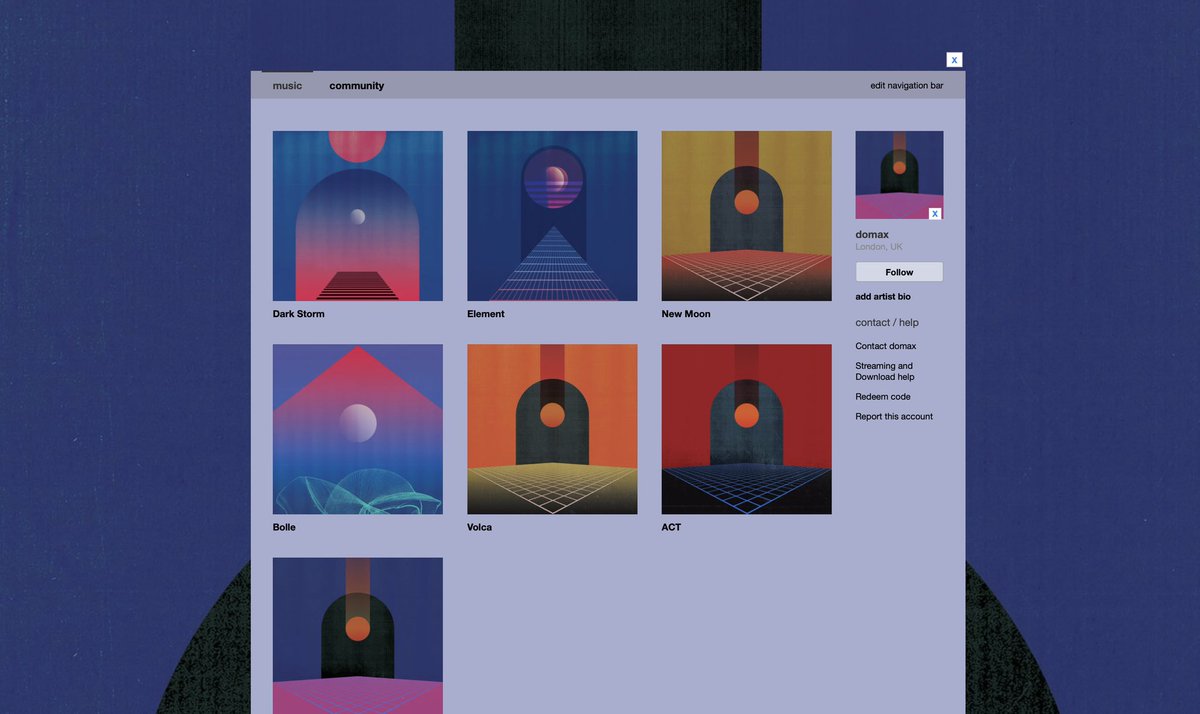Switch to the music tab

287,86
